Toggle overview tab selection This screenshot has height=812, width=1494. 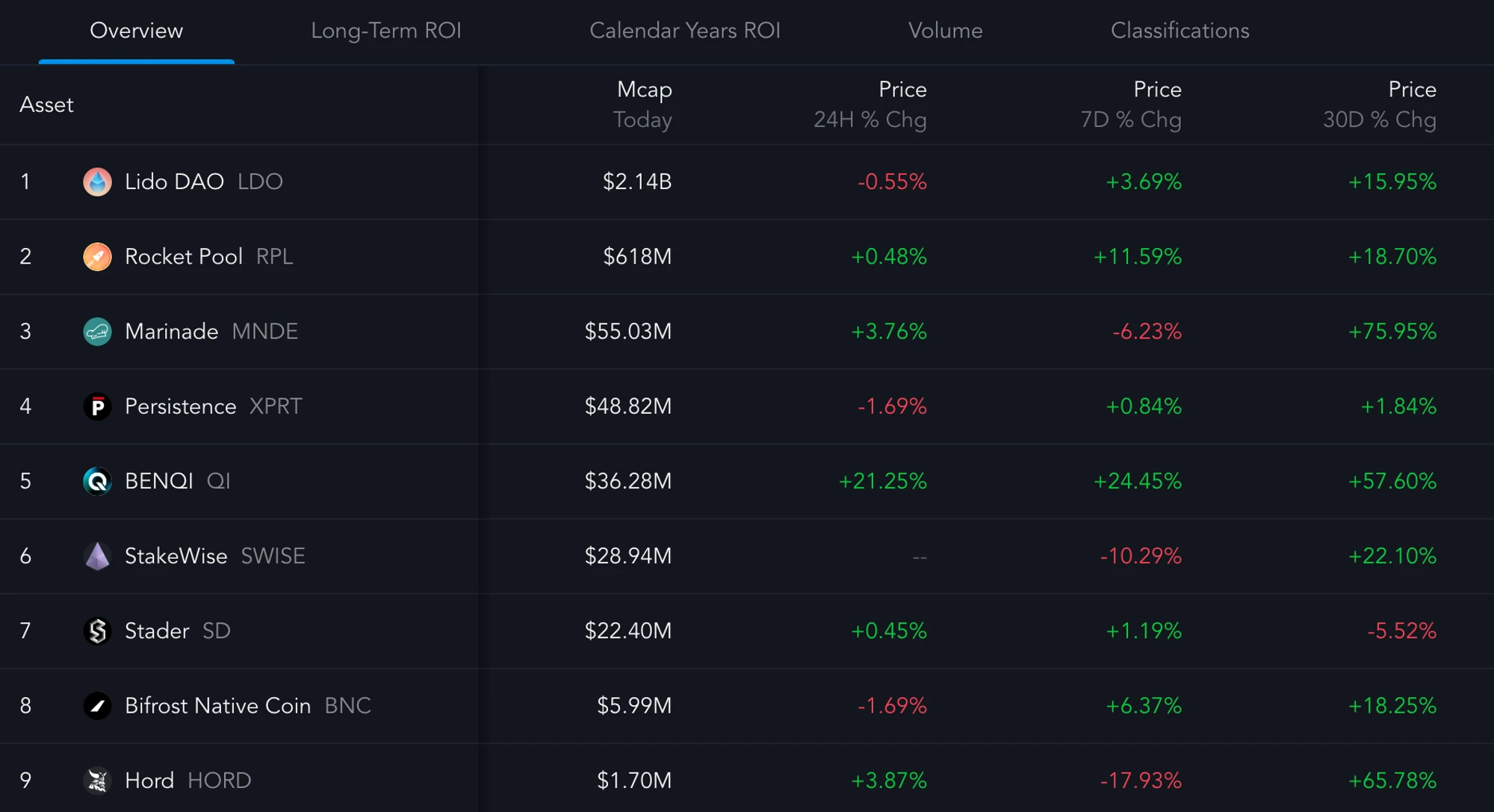134,29
